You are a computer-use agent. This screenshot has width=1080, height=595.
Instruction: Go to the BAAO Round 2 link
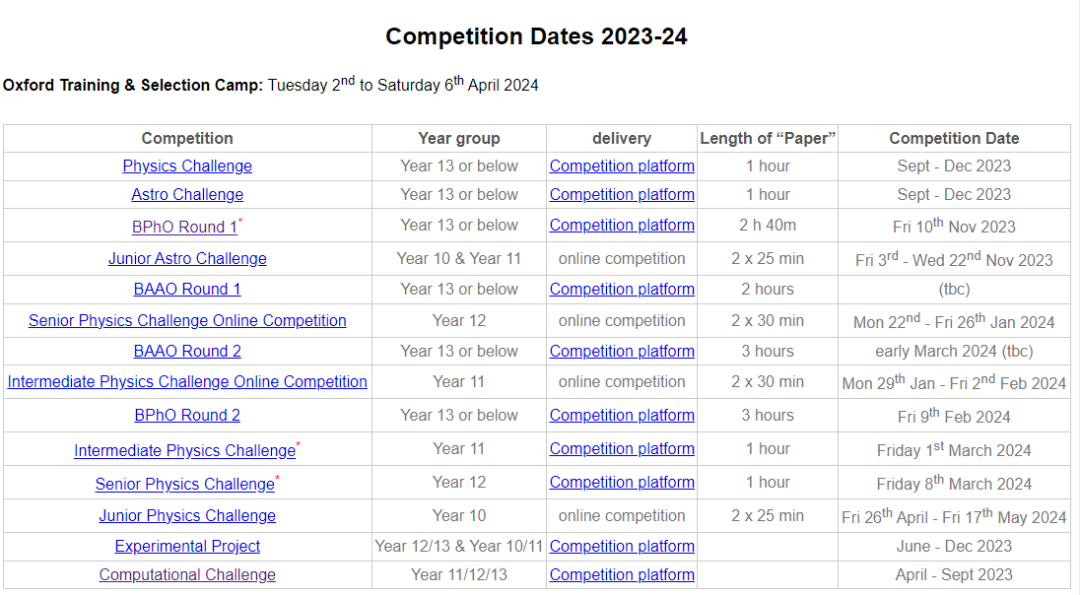pos(187,351)
